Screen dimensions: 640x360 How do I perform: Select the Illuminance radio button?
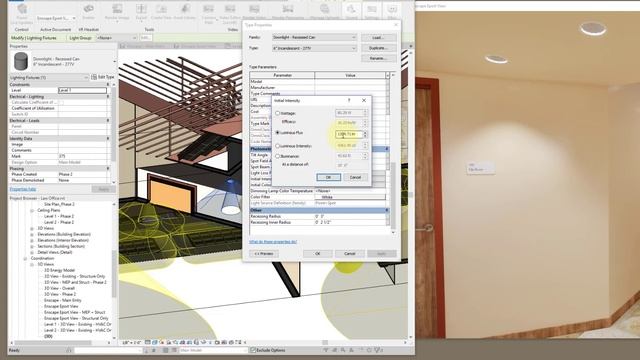click(x=278, y=156)
